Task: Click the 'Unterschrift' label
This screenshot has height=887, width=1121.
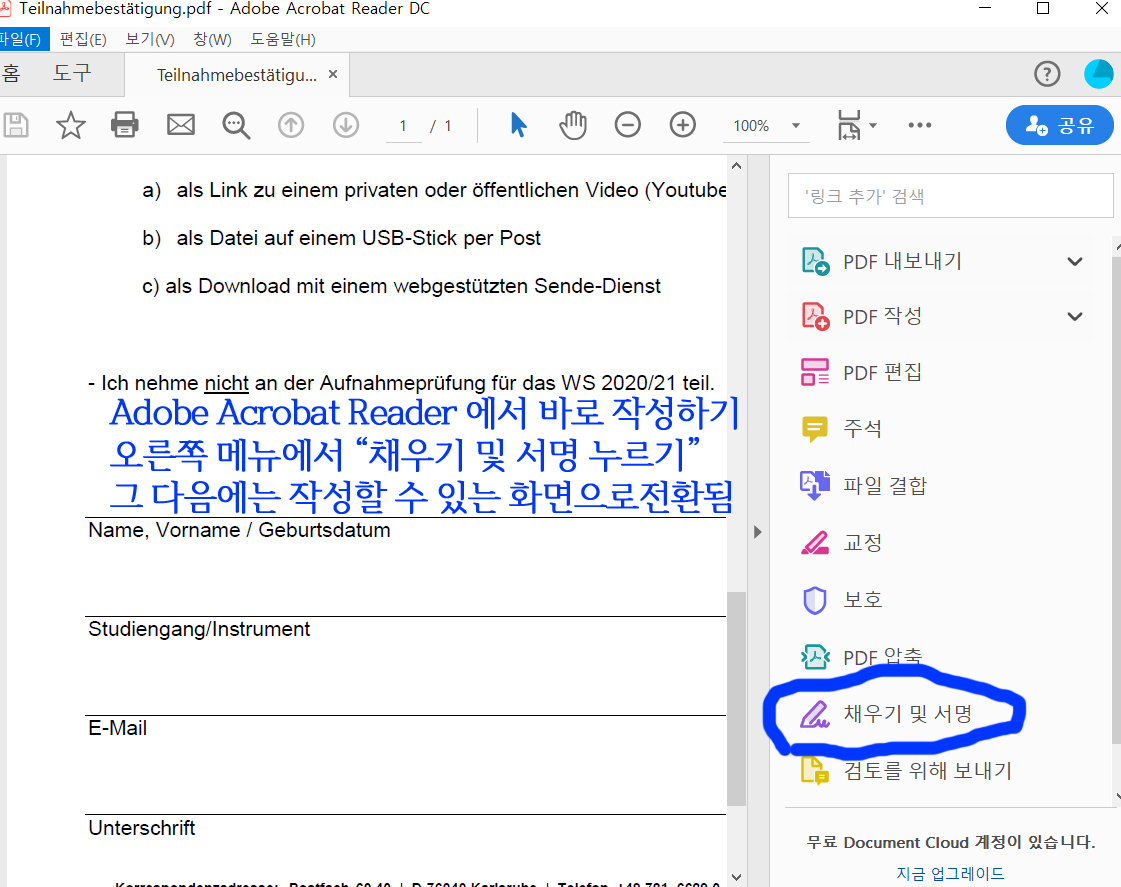Action: tap(142, 828)
